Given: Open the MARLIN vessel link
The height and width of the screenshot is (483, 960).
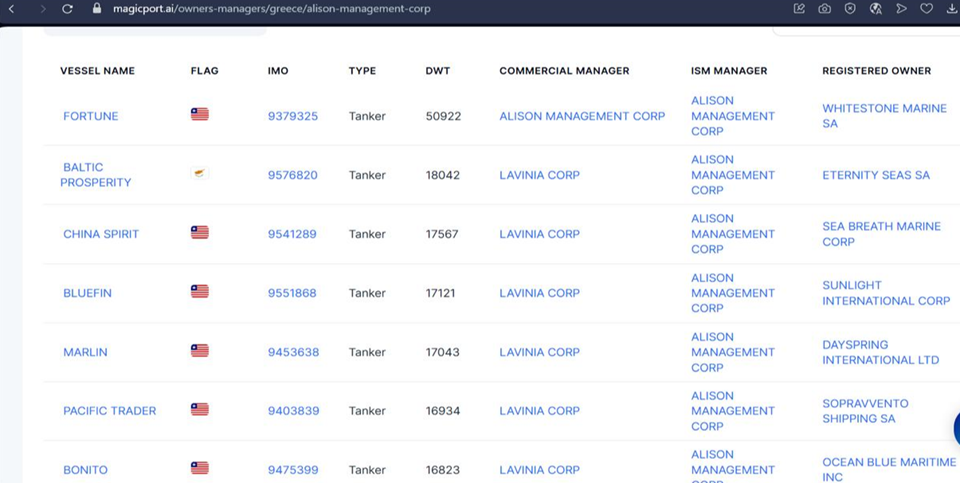Looking at the screenshot, I should 85,352.
